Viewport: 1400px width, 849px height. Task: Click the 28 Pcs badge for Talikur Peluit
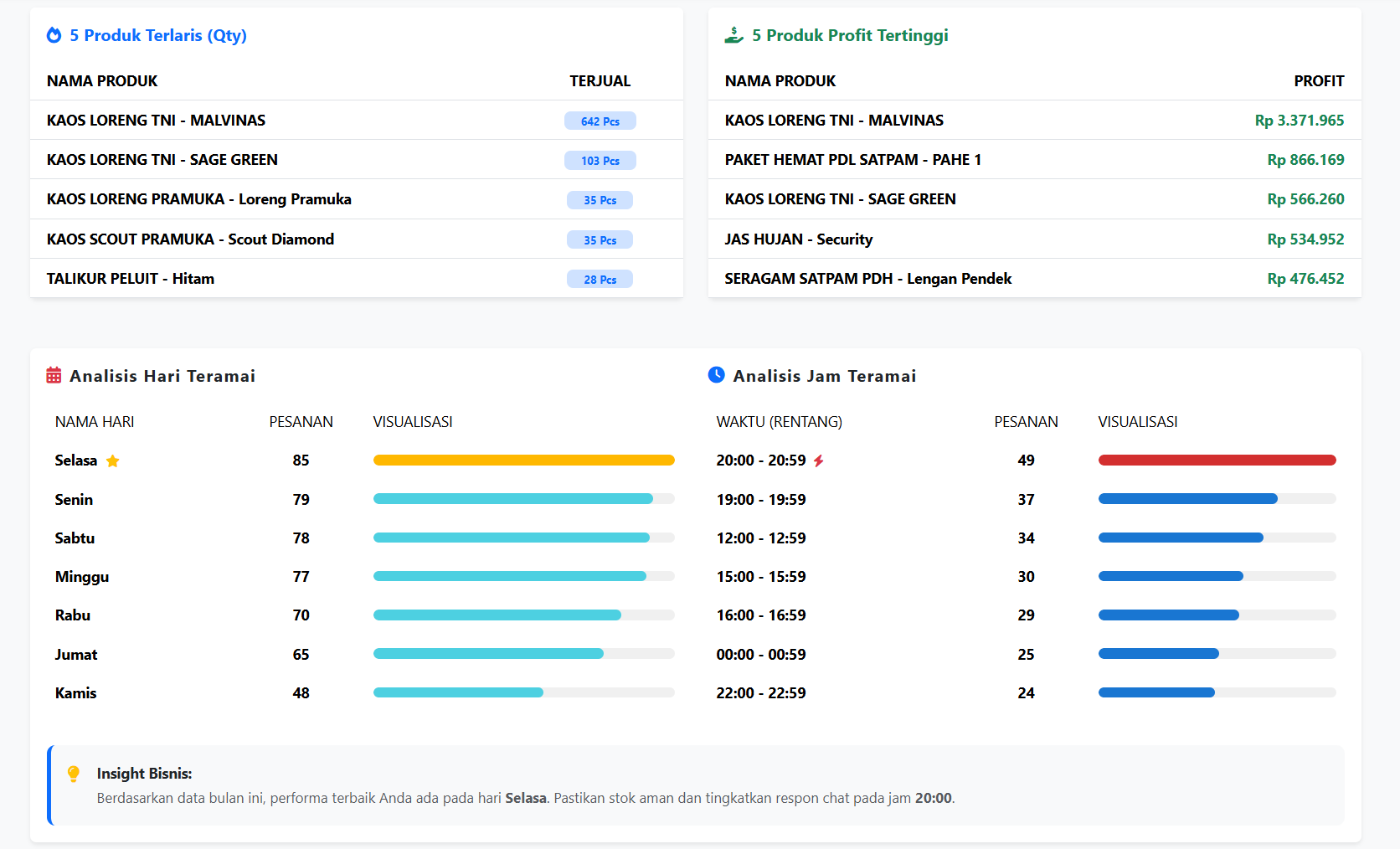tap(600, 280)
